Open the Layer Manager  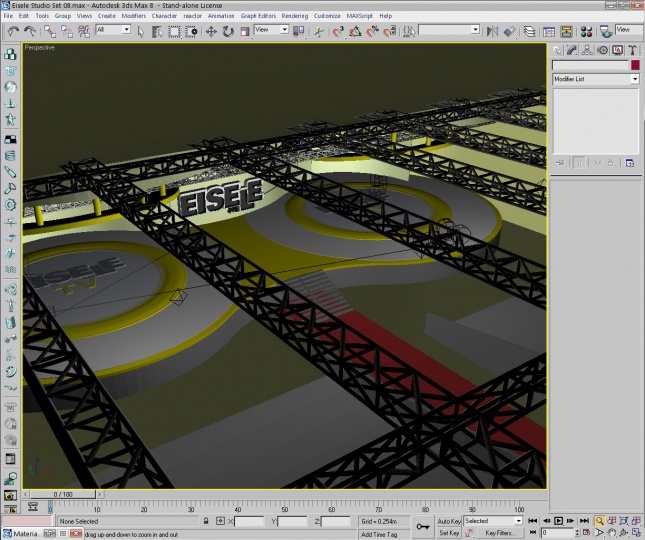pos(529,32)
